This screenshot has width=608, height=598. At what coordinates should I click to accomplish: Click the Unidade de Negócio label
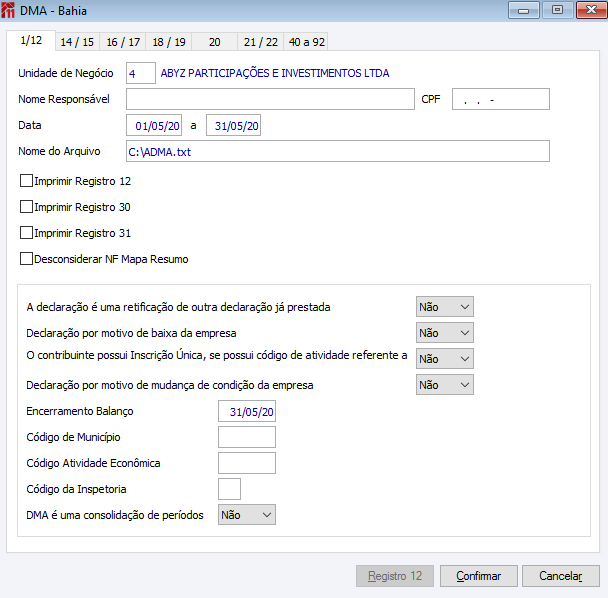click(66, 73)
